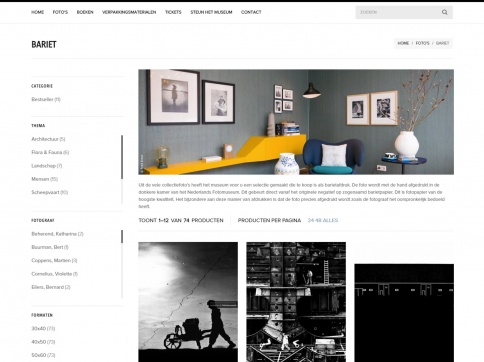
Task: Filter photographer Coppens, Martien
Action: click(54, 261)
